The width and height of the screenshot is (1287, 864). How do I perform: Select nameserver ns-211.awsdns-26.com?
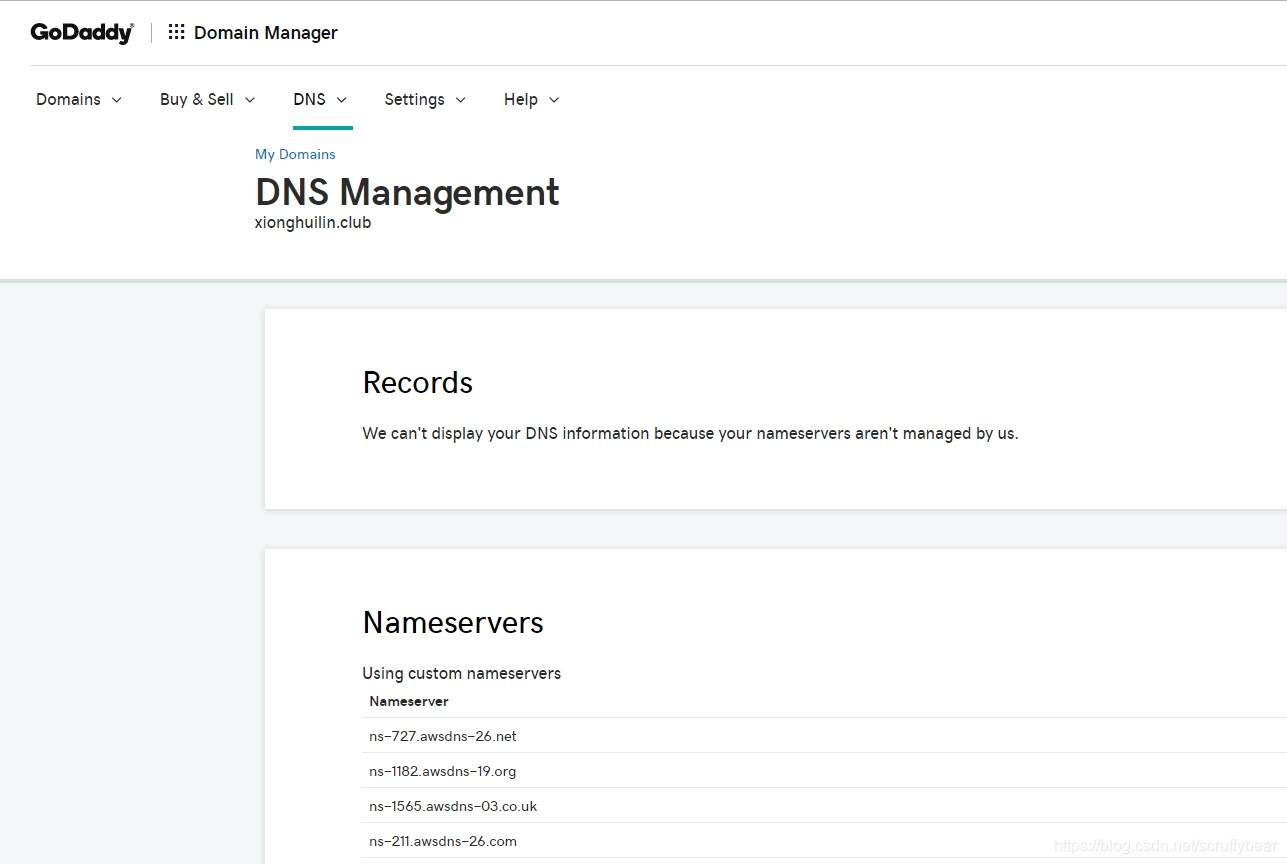pos(443,841)
